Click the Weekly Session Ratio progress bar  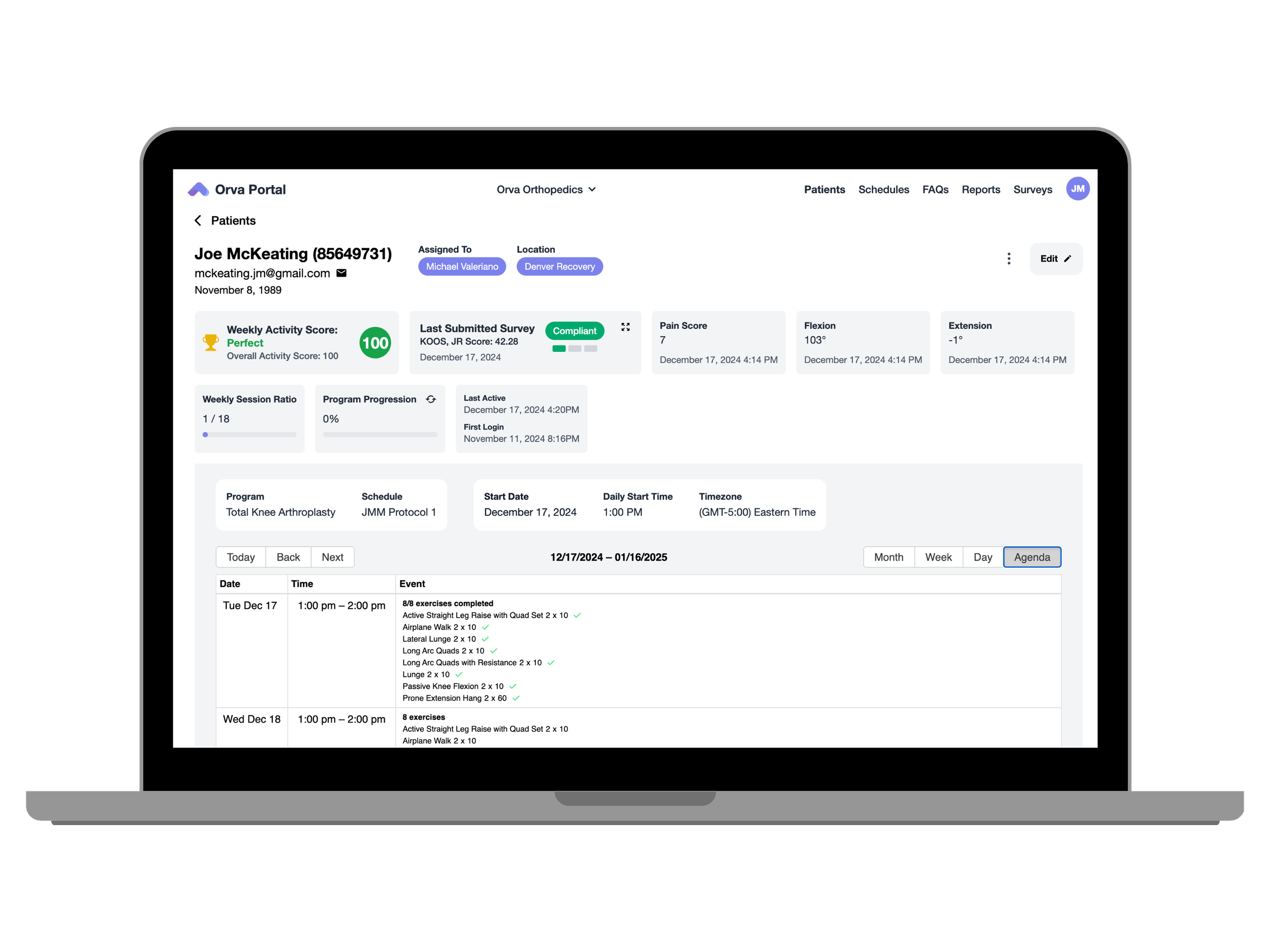249,435
